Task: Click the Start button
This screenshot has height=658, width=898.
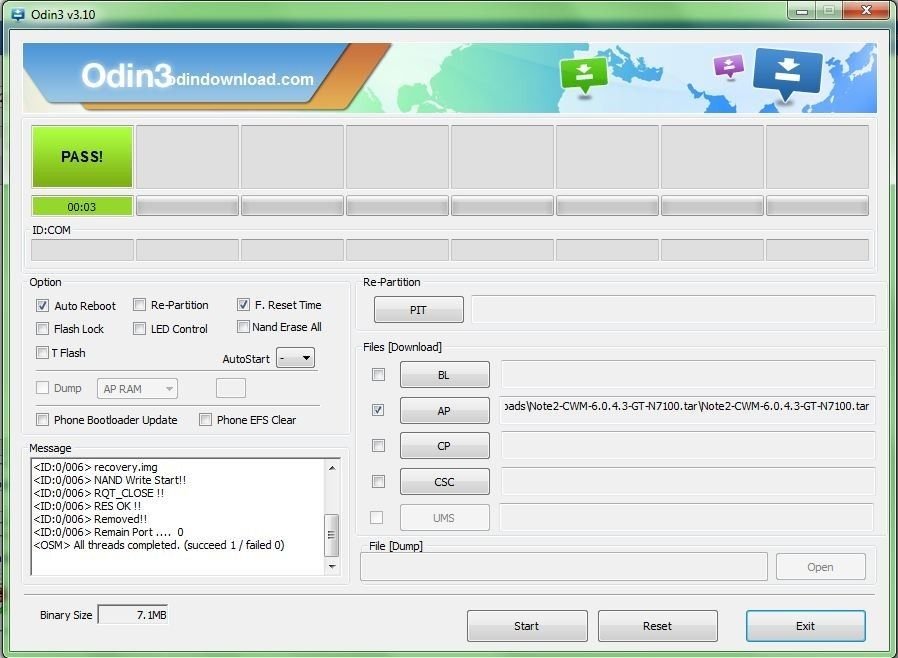Action: [x=527, y=626]
